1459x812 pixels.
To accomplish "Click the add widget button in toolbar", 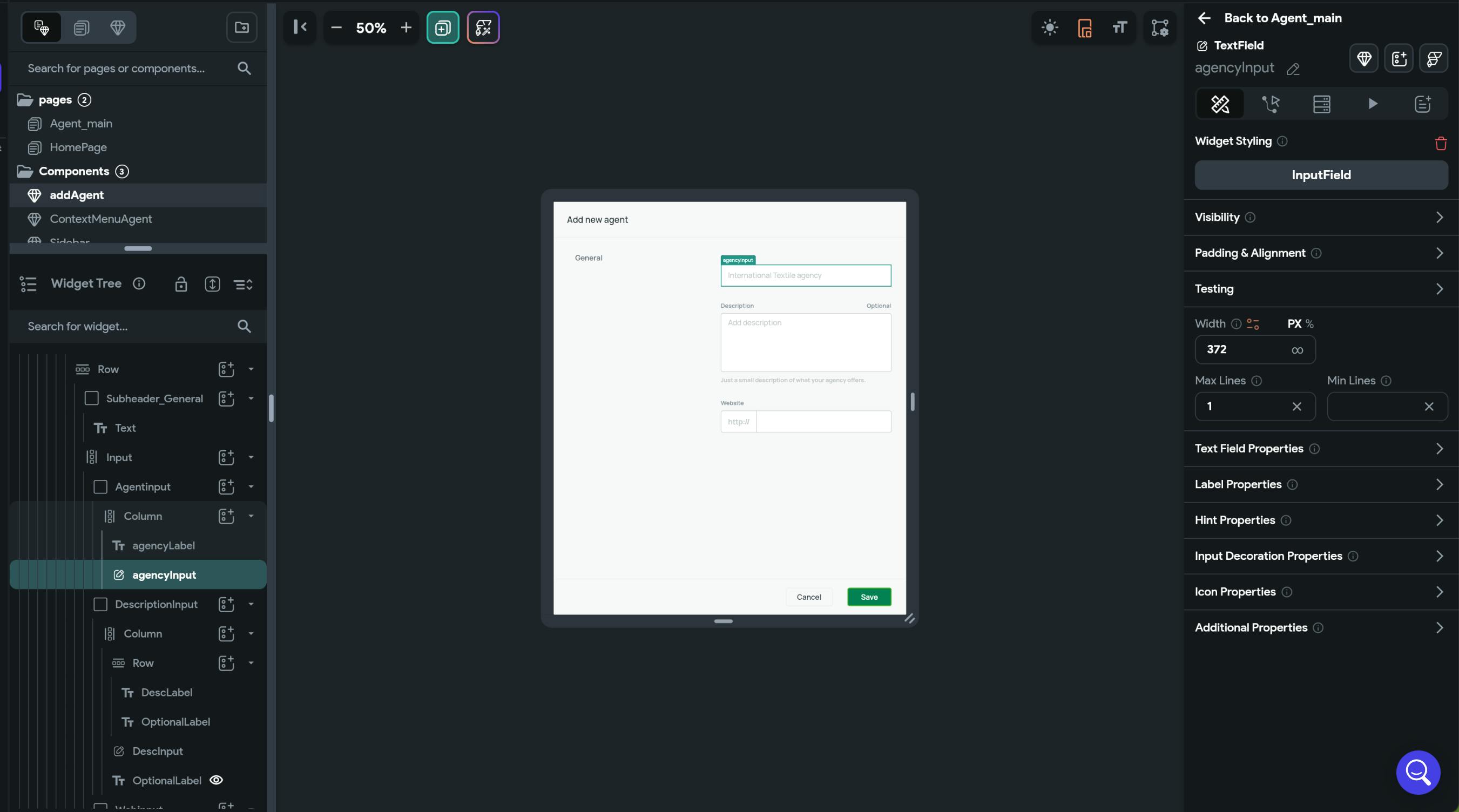I will [x=442, y=27].
